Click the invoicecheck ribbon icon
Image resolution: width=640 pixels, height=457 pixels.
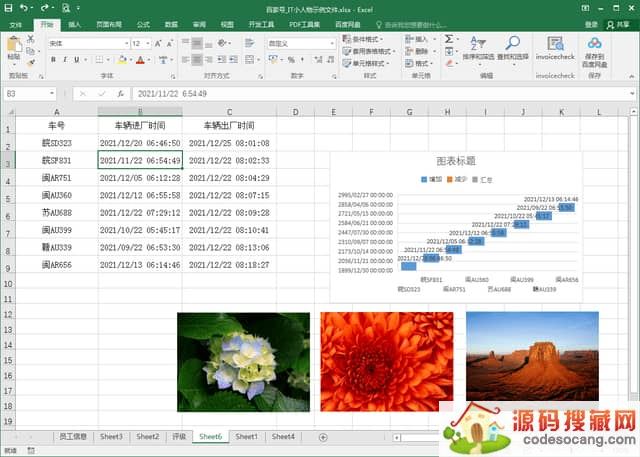pos(555,47)
